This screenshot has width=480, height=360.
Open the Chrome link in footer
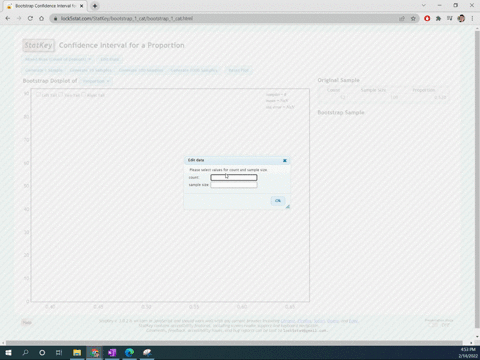click(x=288, y=321)
